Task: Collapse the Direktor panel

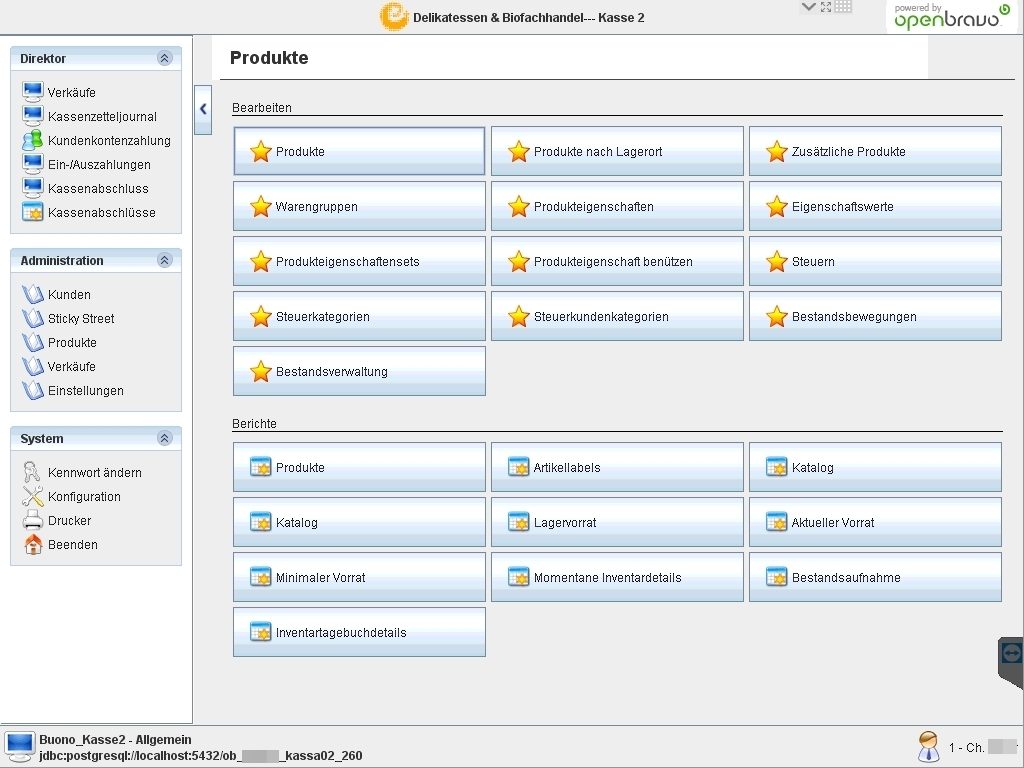Action: coord(165,58)
